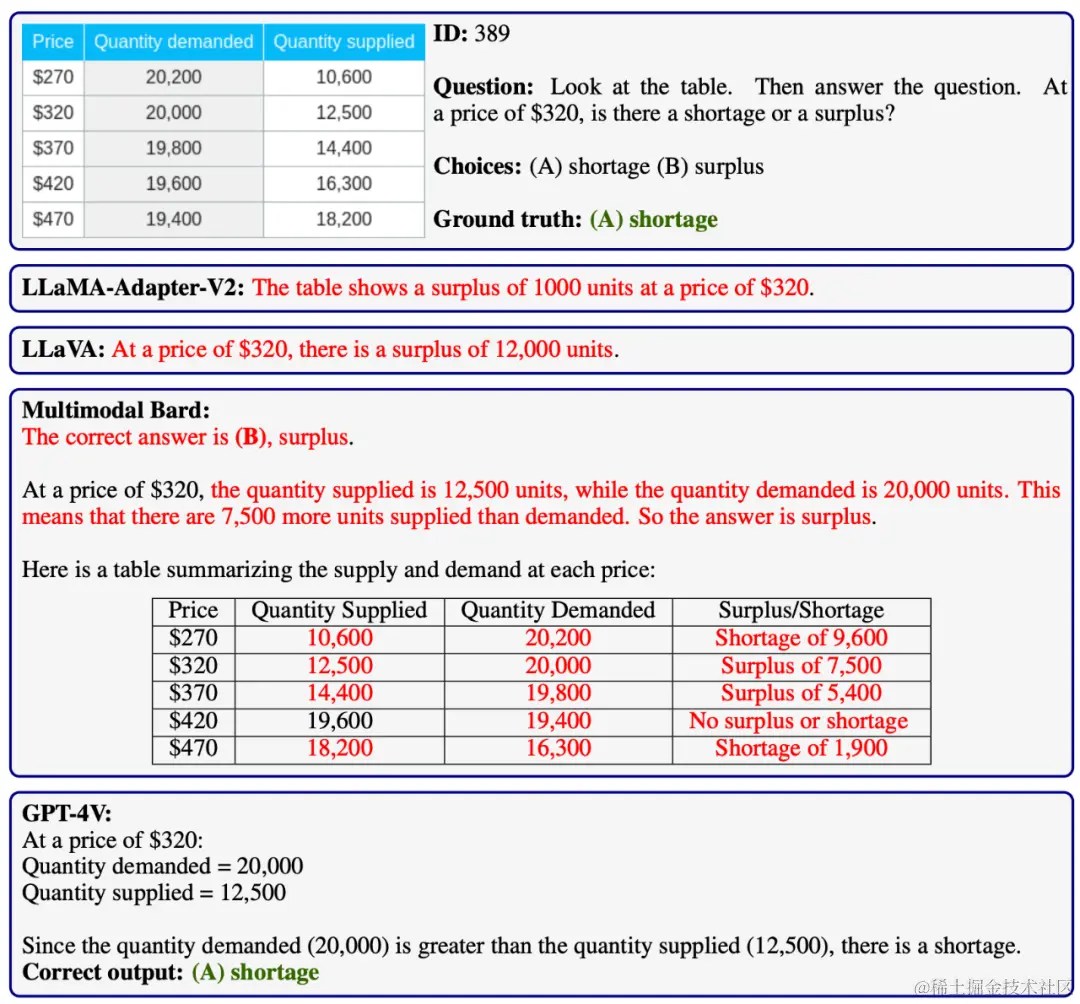Click the "Surplus/Shortage" column header
The height and width of the screenshot is (1004, 1080).
click(x=801, y=611)
